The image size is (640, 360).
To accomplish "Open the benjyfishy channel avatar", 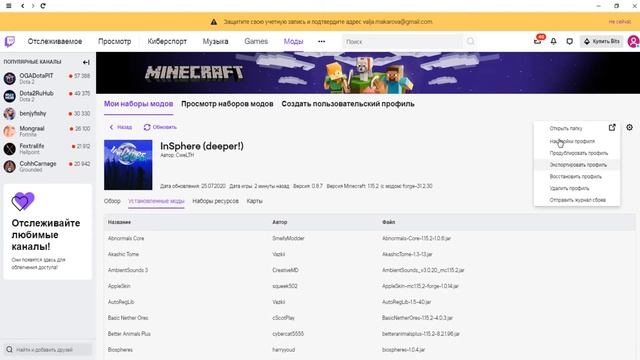I will pyautogui.click(x=10, y=113).
